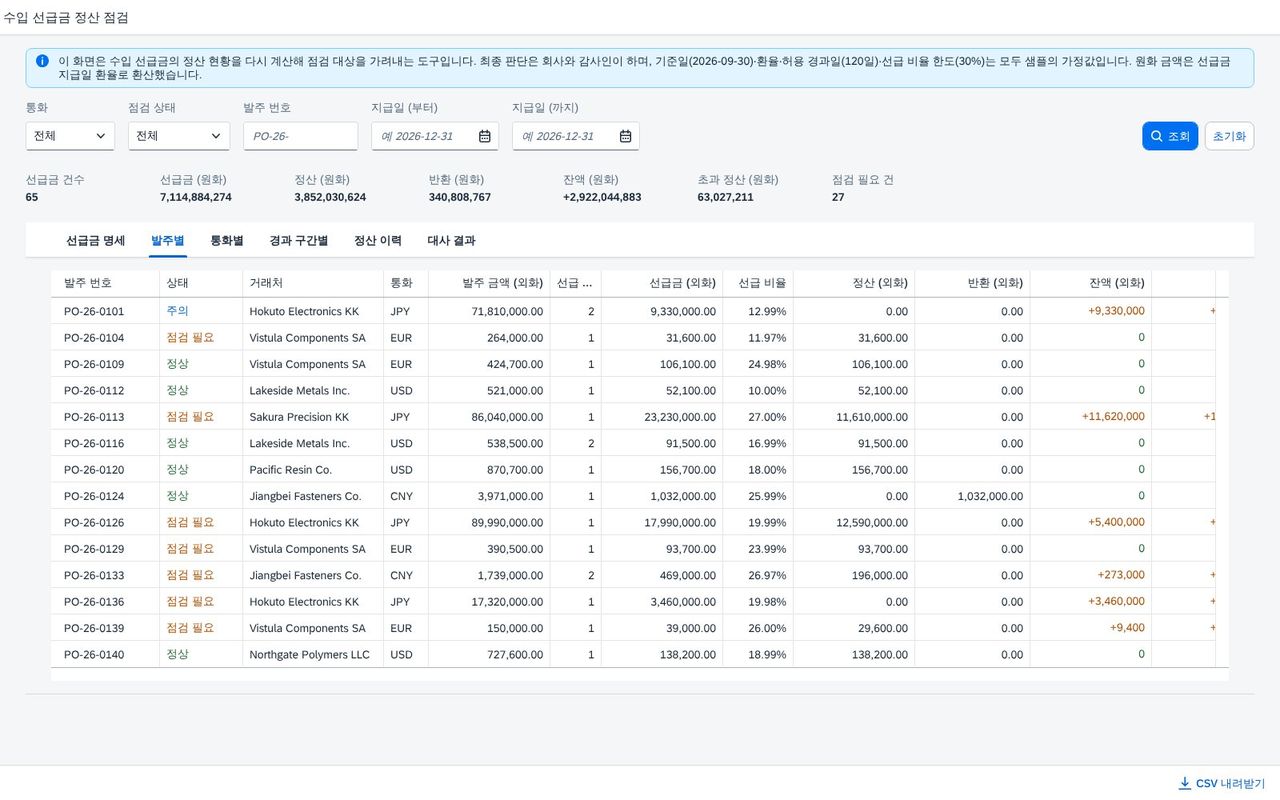Click the 지급일 (부터) date field
The image size is (1280, 800).
point(435,136)
